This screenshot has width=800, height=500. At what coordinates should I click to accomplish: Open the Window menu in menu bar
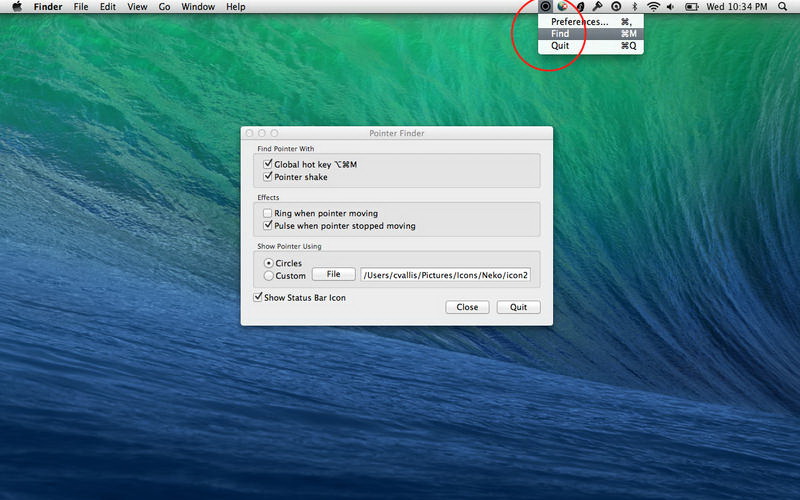pyautogui.click(x=198, y=7)
